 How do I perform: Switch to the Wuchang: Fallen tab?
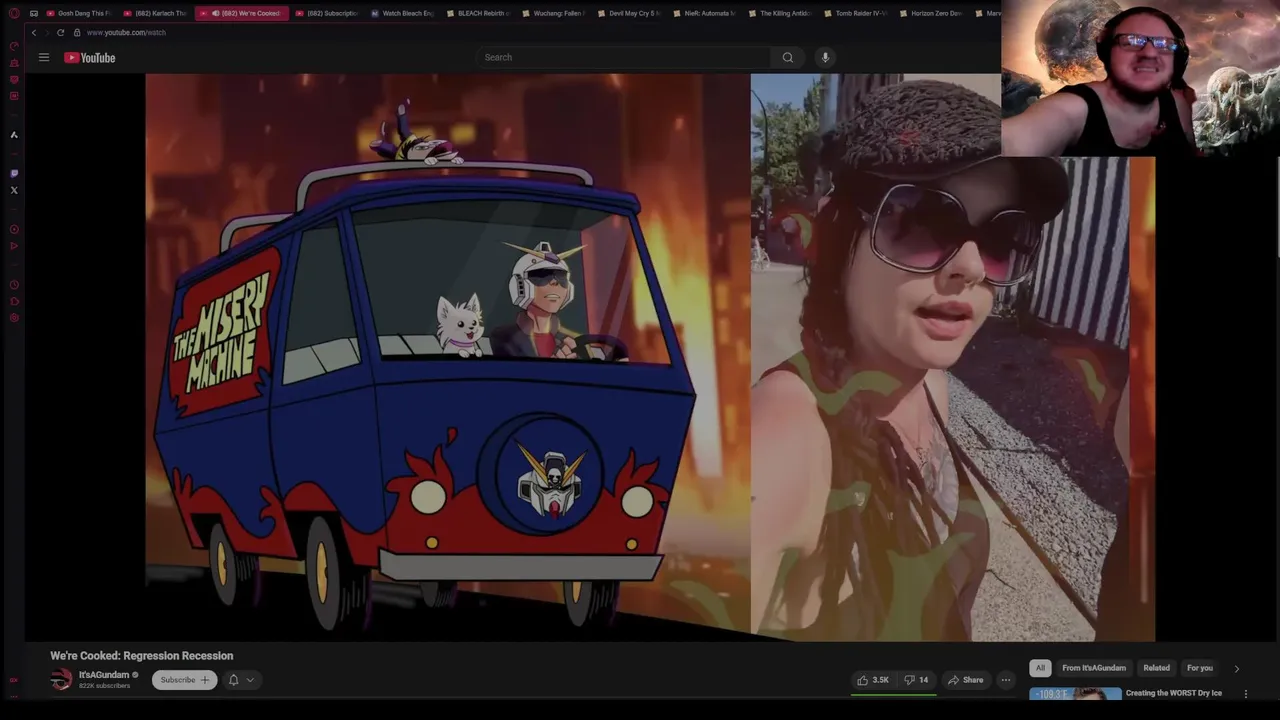[553, 13]
